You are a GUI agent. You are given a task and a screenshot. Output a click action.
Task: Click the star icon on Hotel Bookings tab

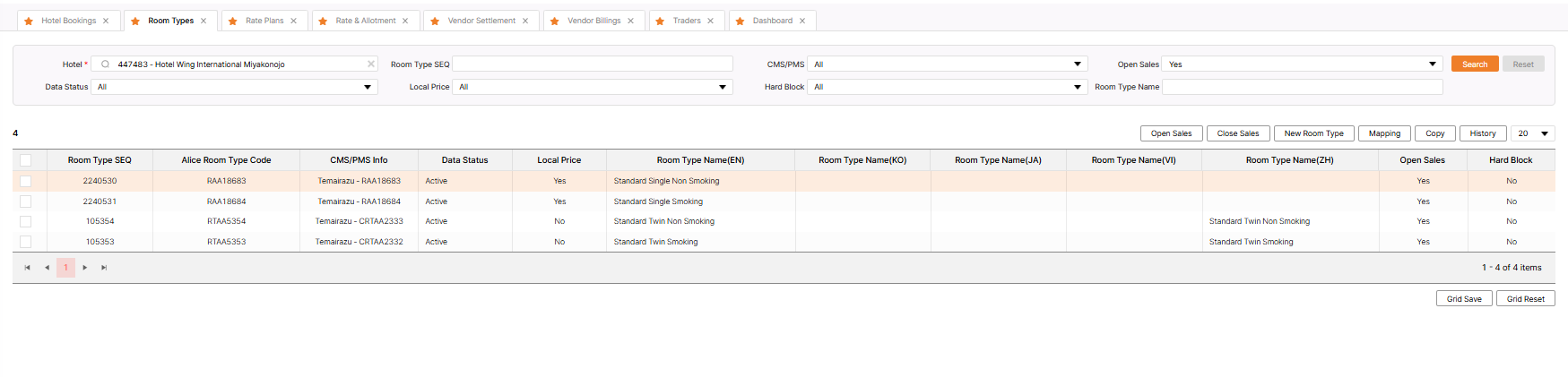pyautogui.click(x=29, y=21)
